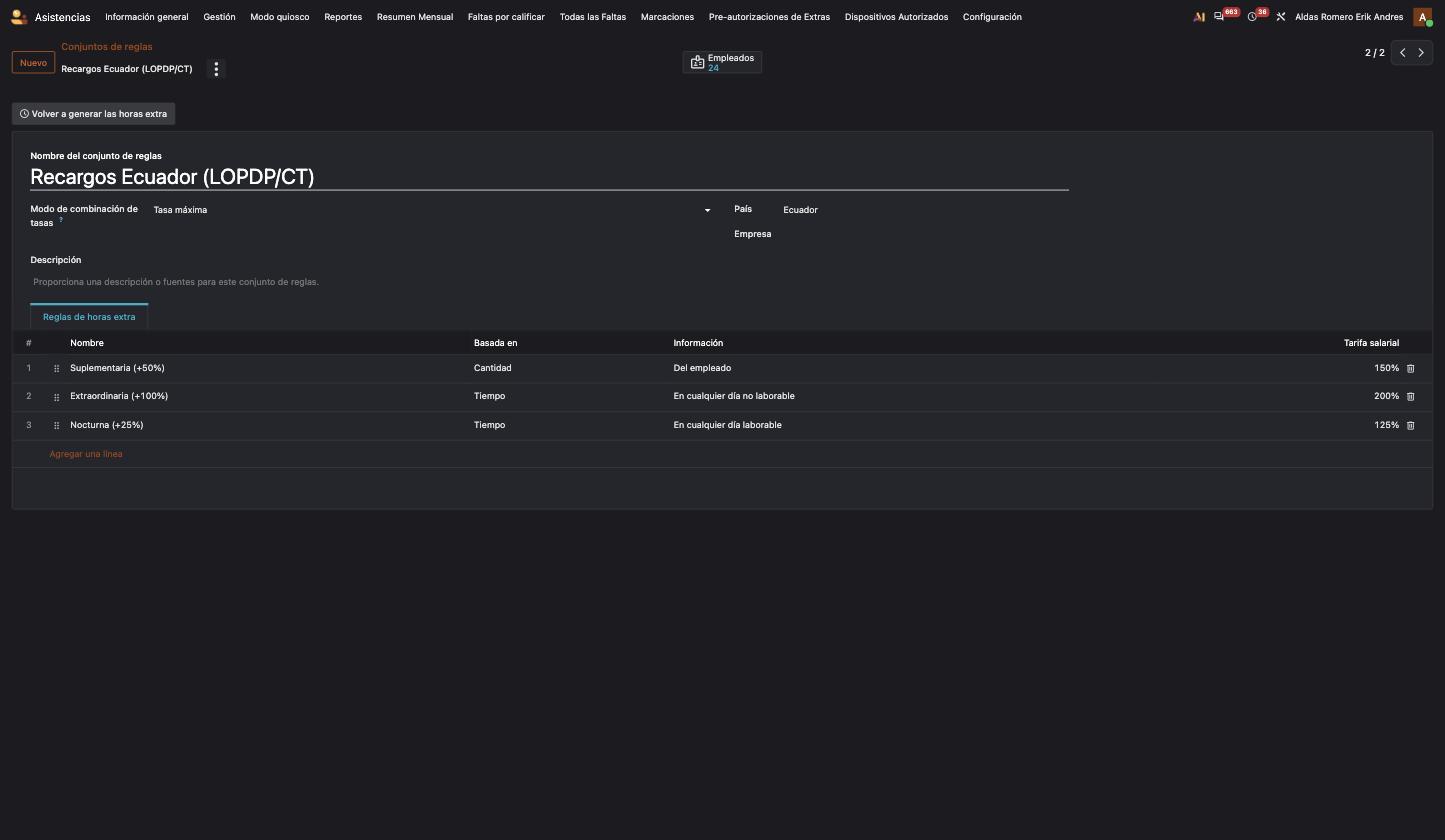Image resolution: width=1445 pixels, height=840 pixels.
Task: Open Marcaciones menu
Action: pos(667,17)
